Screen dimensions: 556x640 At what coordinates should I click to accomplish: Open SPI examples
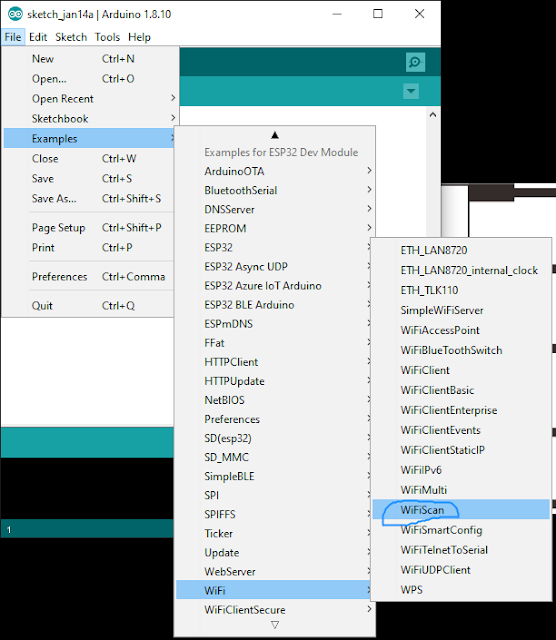tap(274, 496)
